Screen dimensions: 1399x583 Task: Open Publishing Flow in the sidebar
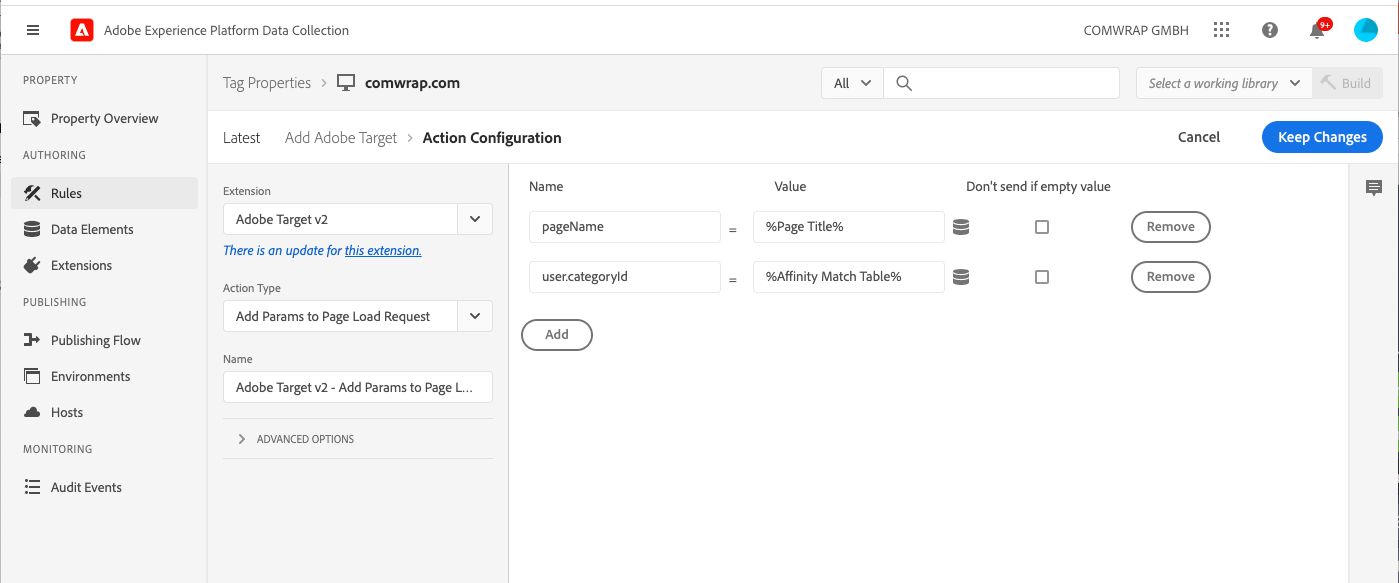tap(104, 340)
